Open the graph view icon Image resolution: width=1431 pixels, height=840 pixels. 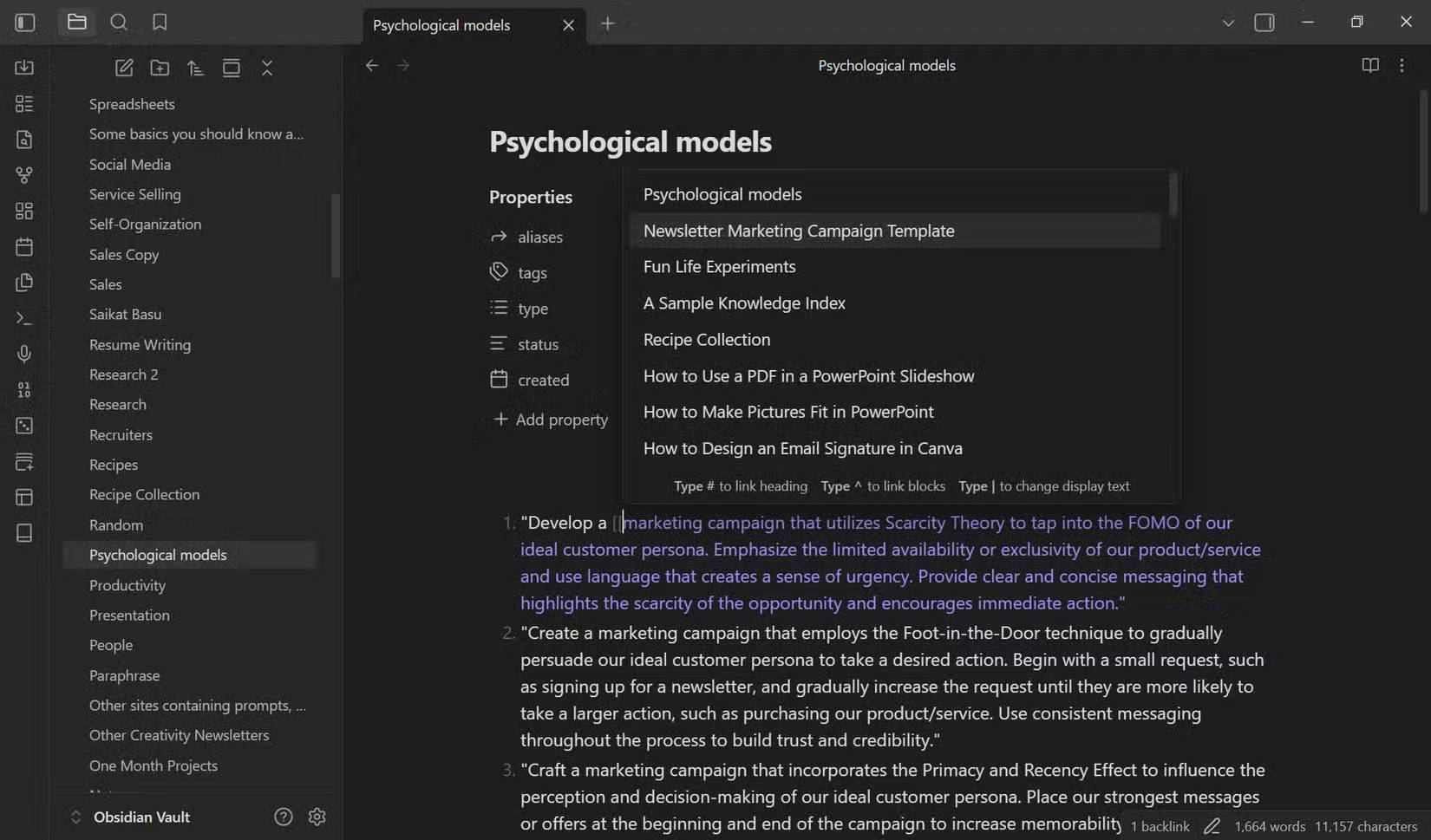click(x=24, y=175)
